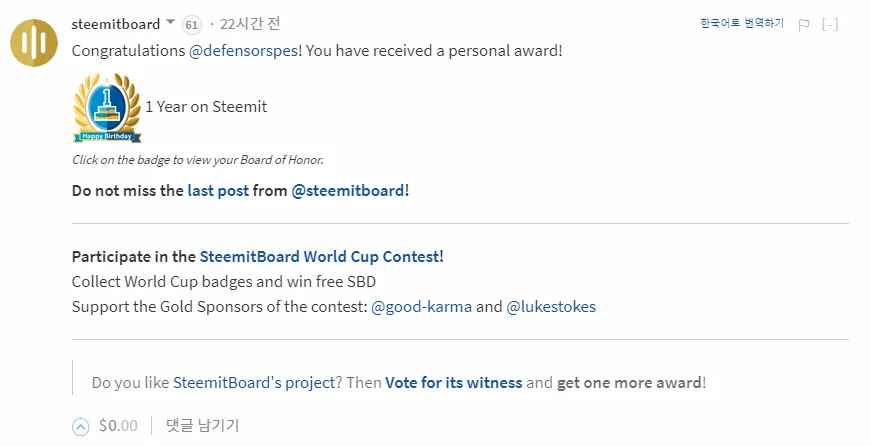The image size is (871, 446).
Task: Open the 'last post' link
Action: (218, 191)
